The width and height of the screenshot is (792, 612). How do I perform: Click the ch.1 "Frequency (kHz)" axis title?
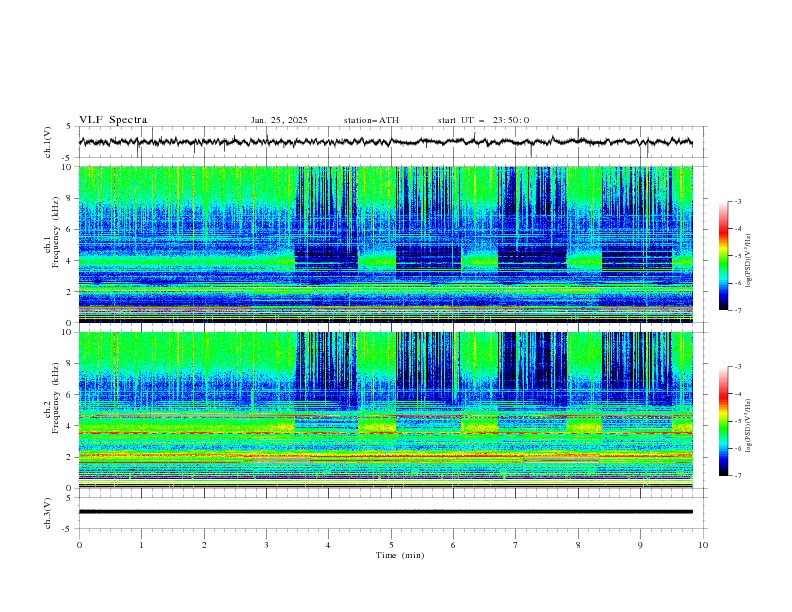(x=56, y=232)
